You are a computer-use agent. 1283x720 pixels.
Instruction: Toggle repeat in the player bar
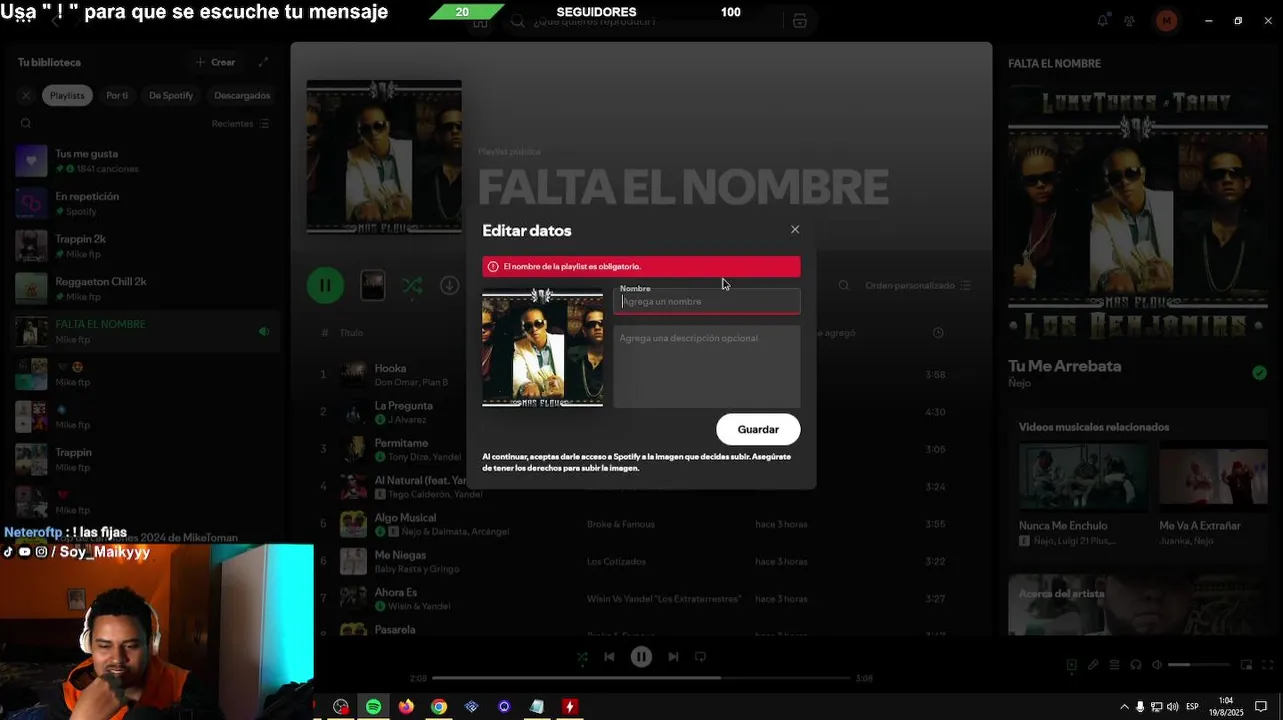tap(700, 657)
